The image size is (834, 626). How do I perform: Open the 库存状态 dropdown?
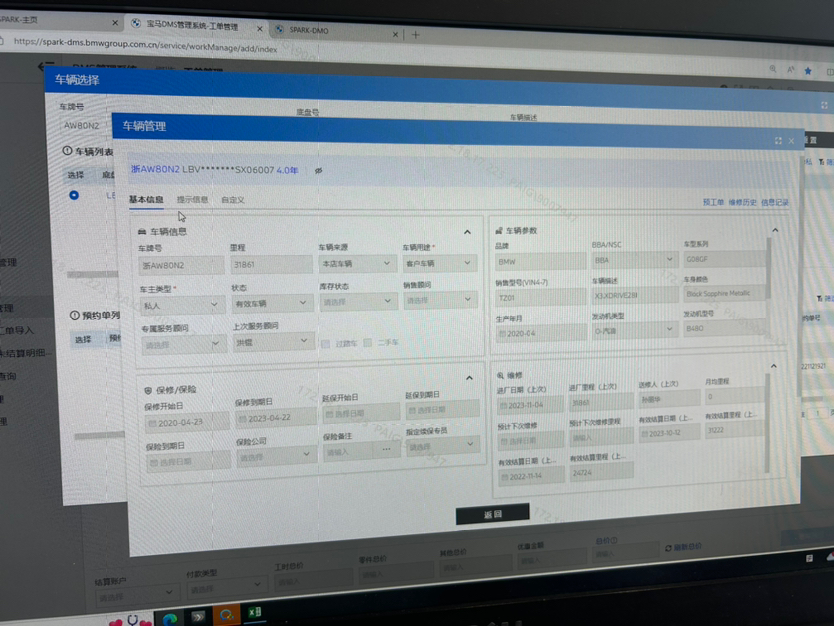357,302
